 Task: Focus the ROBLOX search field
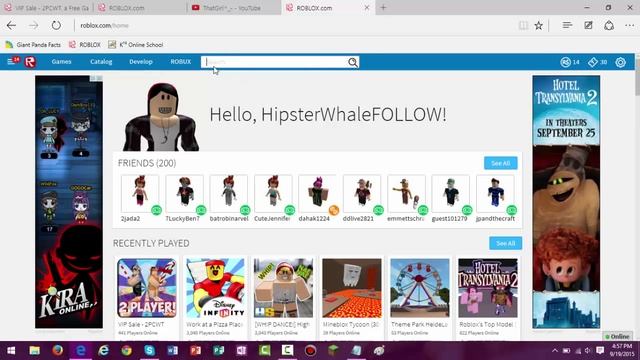[274, 62]
